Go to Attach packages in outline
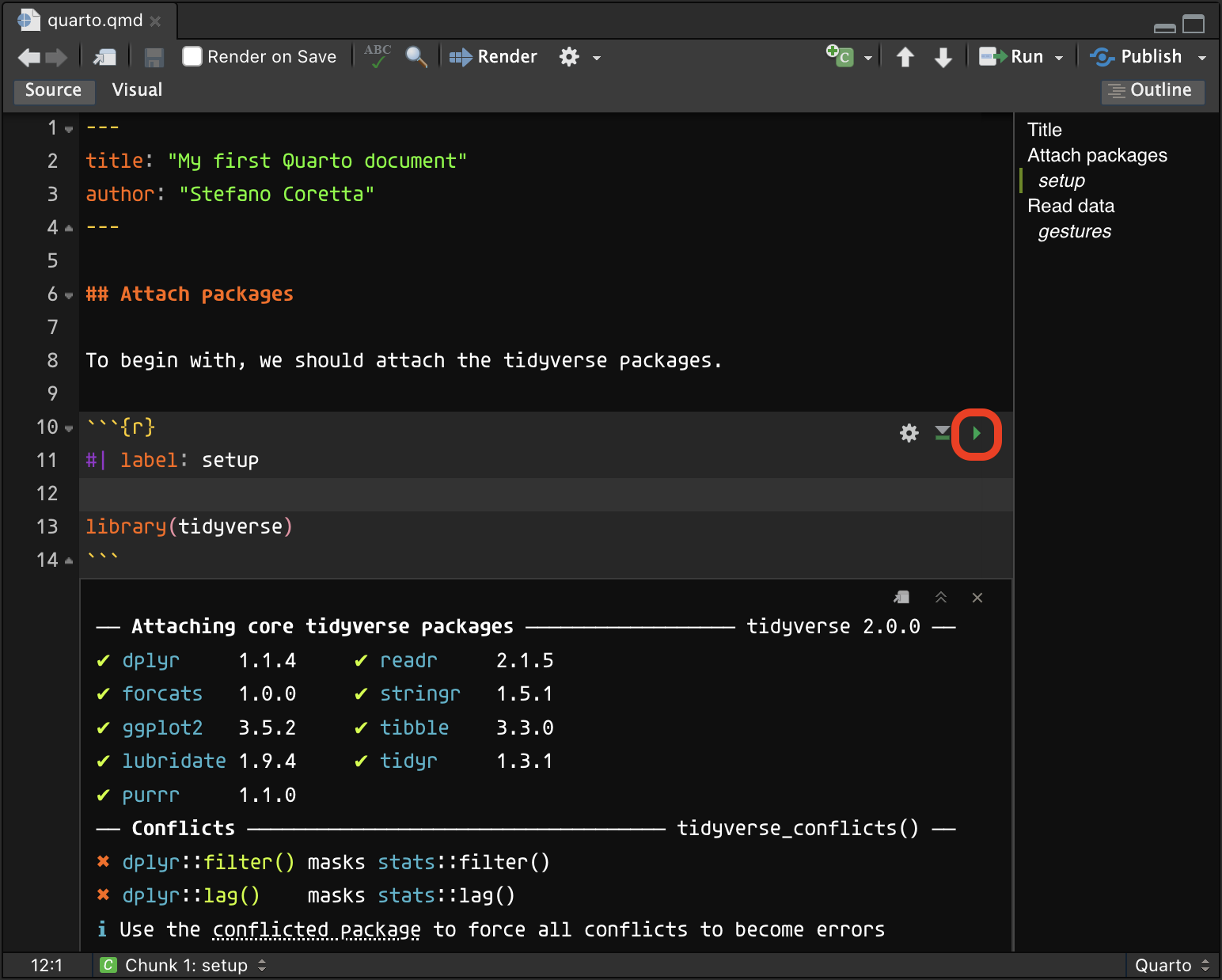1222x980 pixels. tap(1097, 155)
